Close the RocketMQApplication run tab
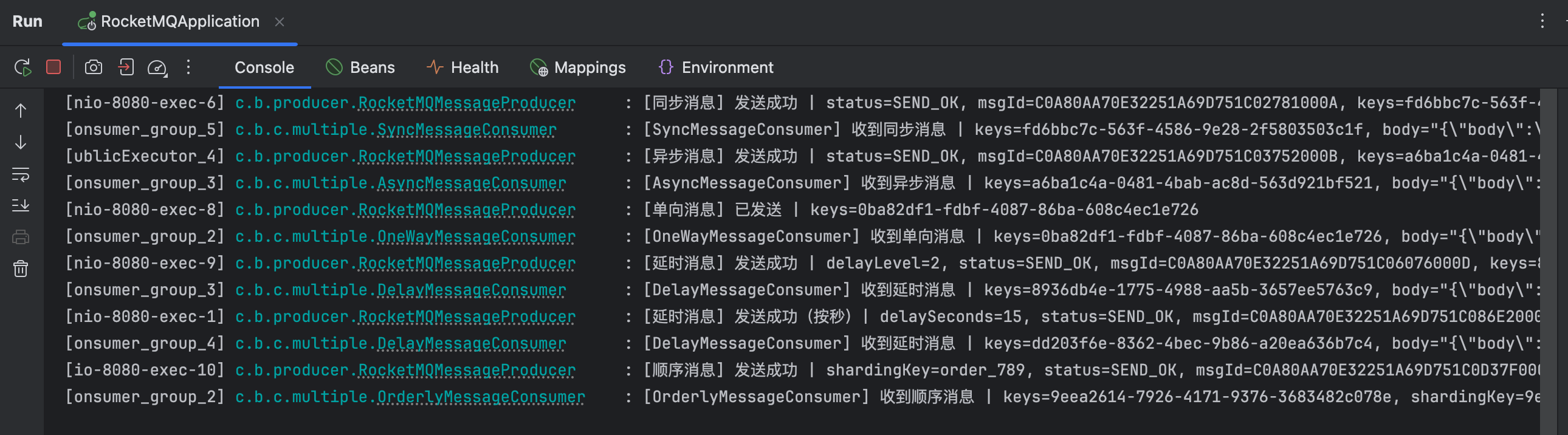The image size is (1568, 435). [280, 21]
